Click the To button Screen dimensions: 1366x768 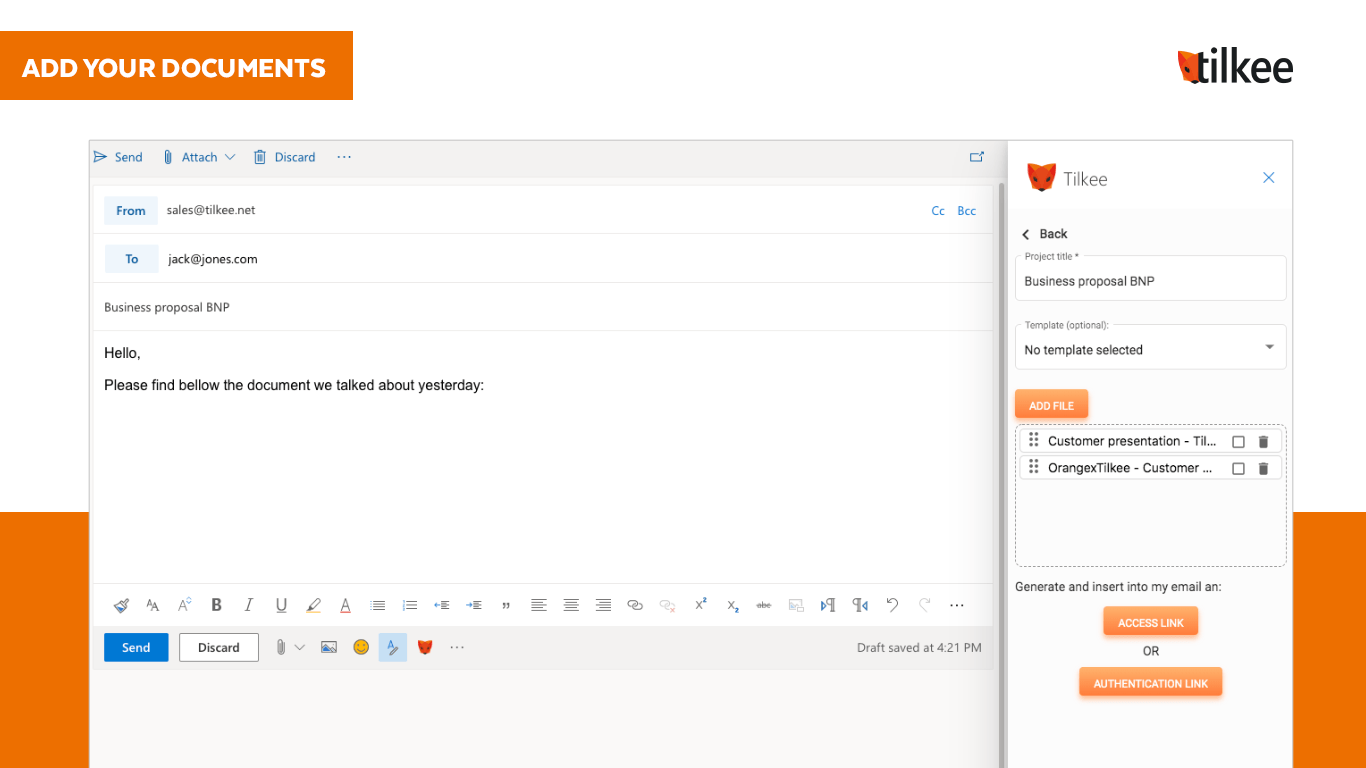coord(131,259)
